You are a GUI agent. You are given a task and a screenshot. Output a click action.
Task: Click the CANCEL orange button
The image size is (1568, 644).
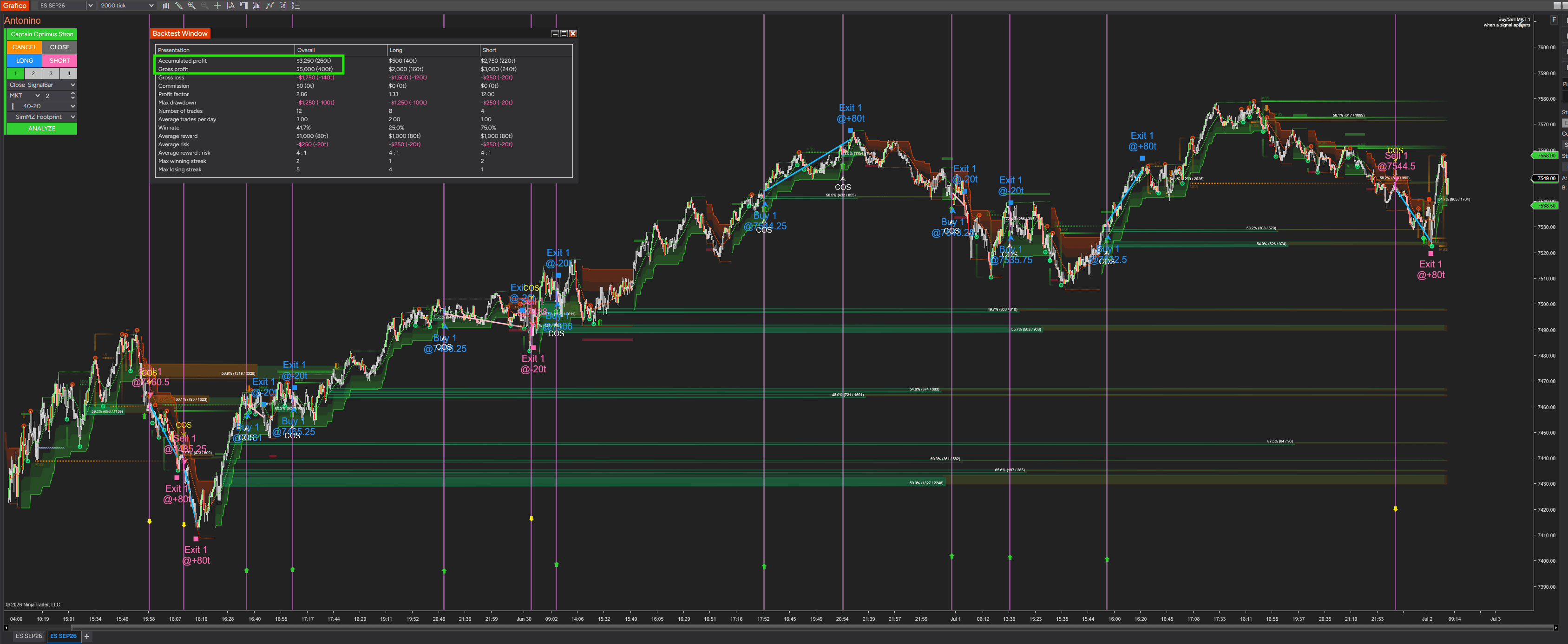tap(24, 47)
